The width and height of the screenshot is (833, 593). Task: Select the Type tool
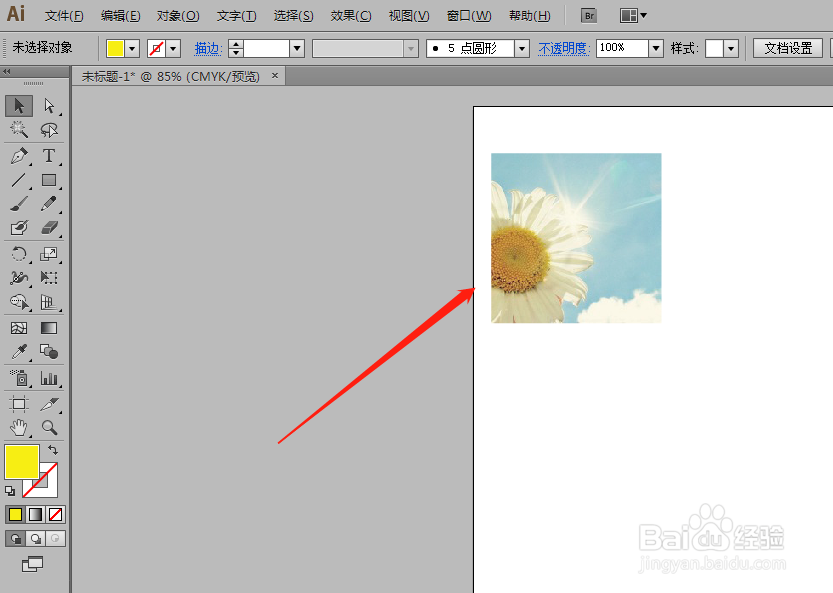click(49, 156)
